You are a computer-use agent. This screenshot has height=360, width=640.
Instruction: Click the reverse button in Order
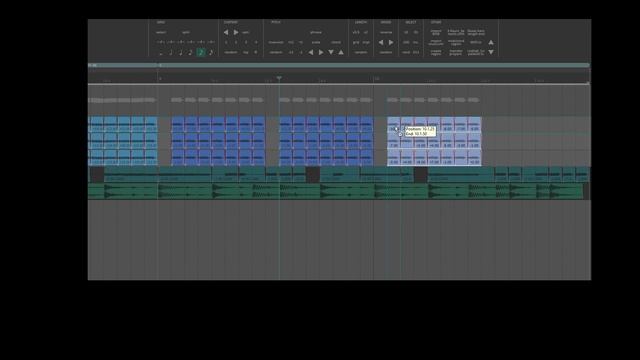(386, 32)
